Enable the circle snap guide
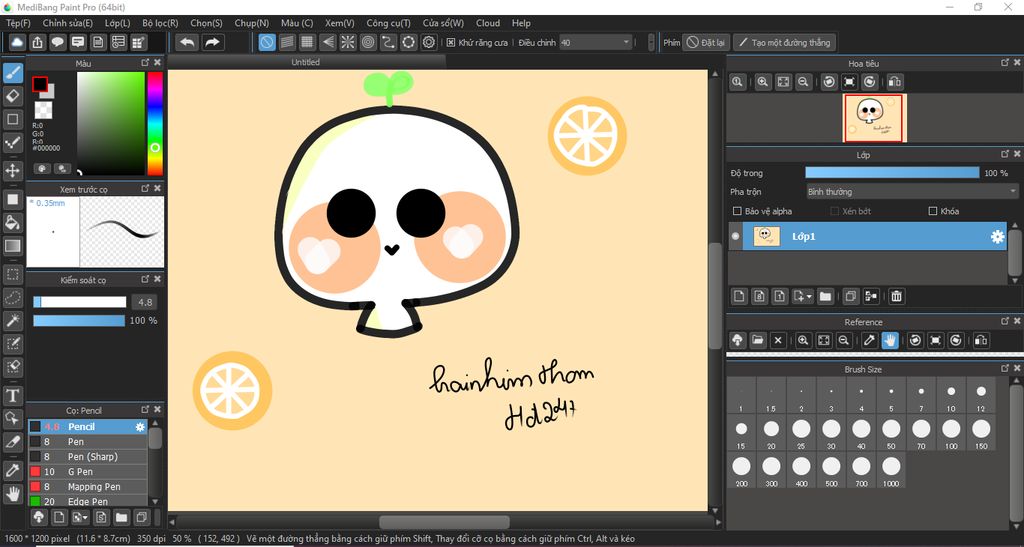This screenshot has height=547, width=1024. coord(368,42)
